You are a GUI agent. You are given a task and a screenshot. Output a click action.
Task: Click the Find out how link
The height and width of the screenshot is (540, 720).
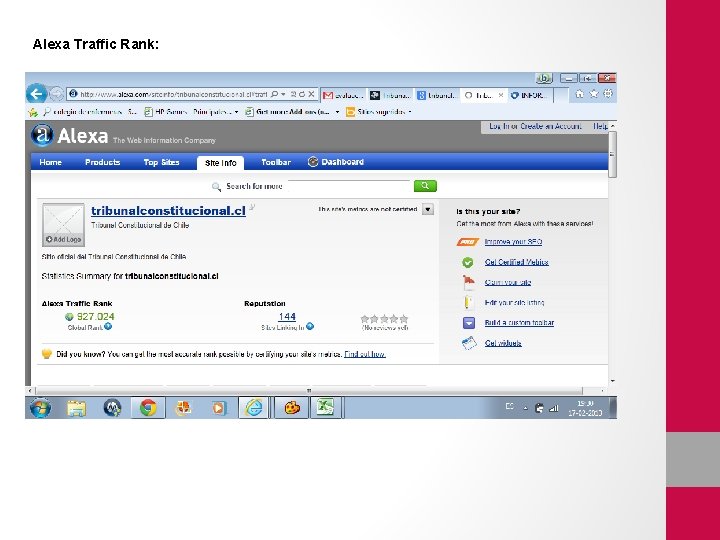[x=365, y=354]
